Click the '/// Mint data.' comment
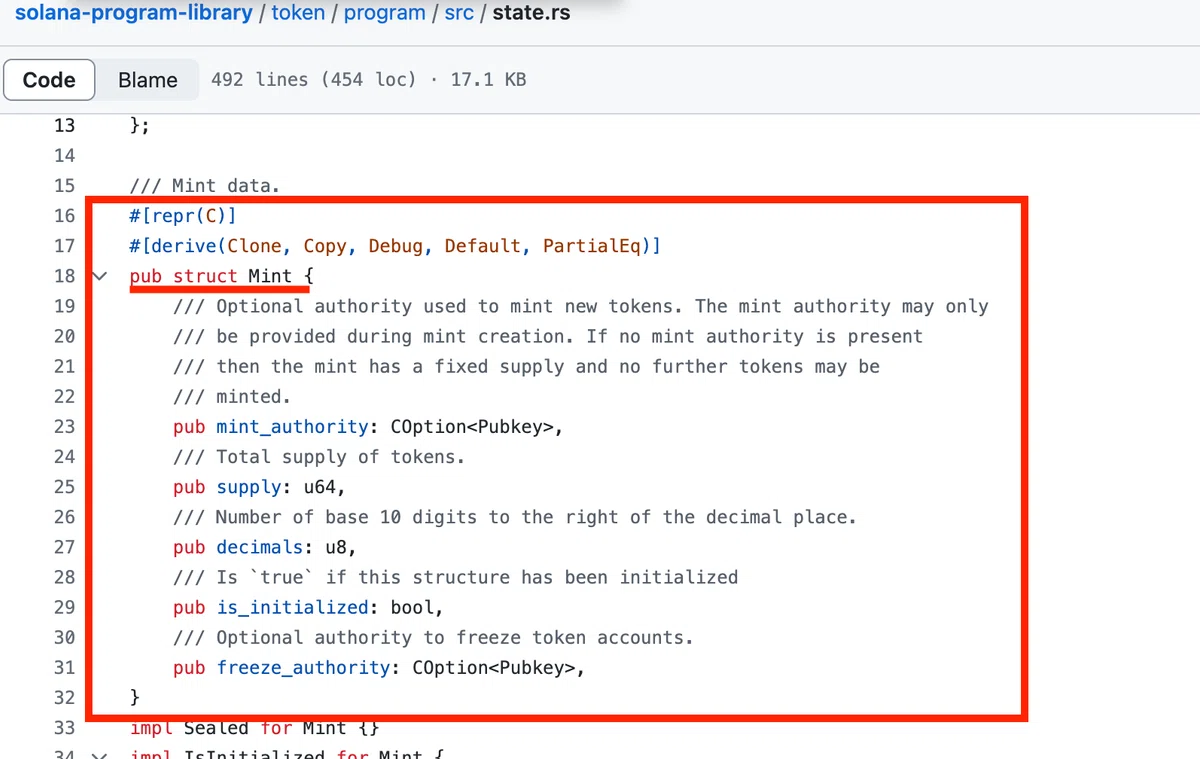The width and height of the screenshot is (1200, 759). coord(205,185)
